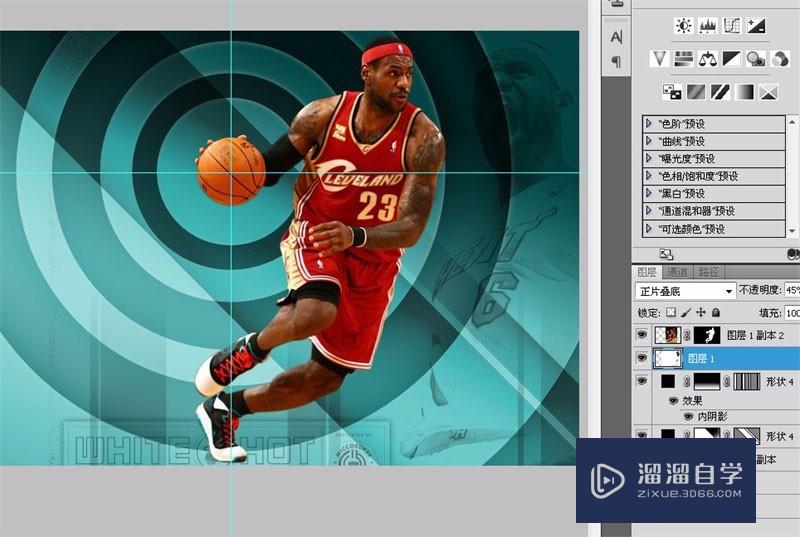Add a Color Balance adjustment with the scales icon
800x537 pixels.
[708, 59]
